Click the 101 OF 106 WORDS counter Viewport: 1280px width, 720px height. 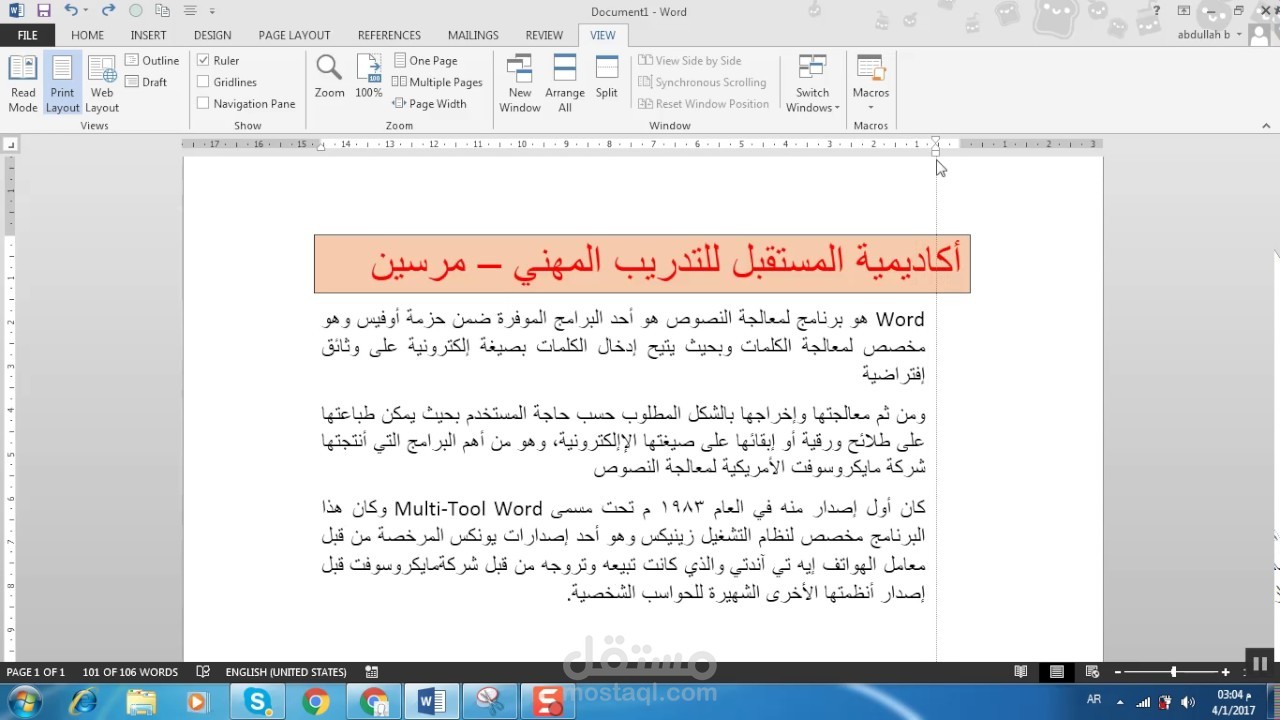130,672
